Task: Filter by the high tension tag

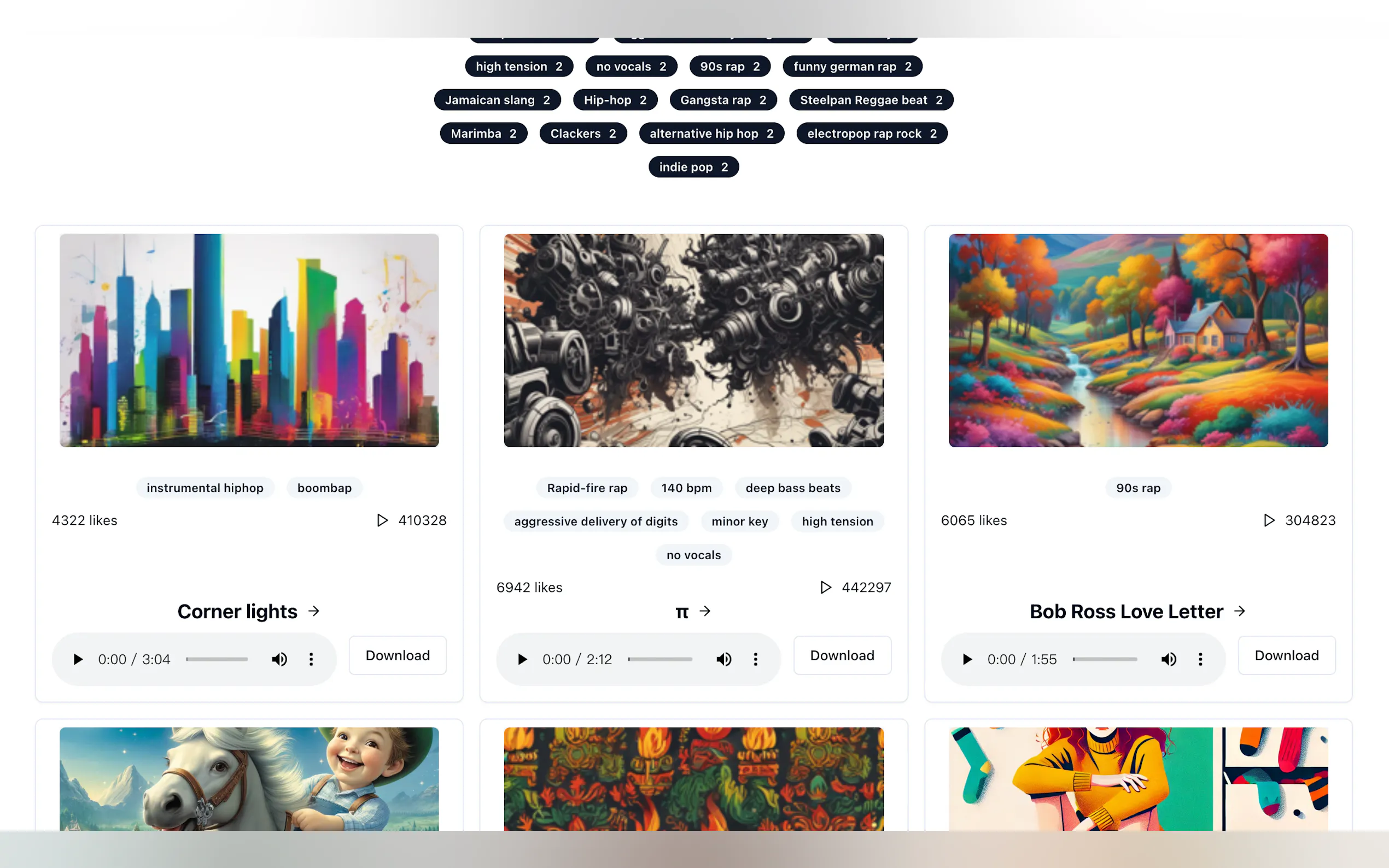Action: tap(519, 67)
